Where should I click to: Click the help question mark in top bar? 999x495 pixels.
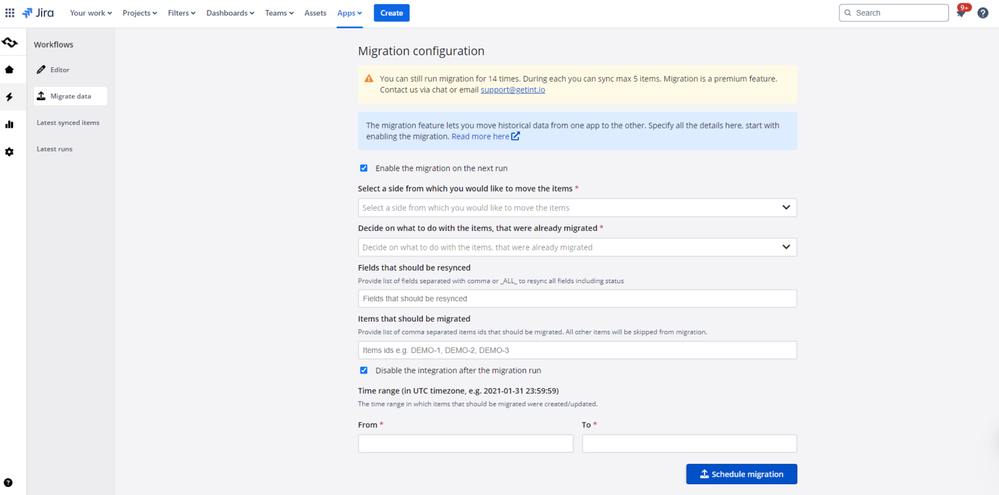click(x=982, y=13)
